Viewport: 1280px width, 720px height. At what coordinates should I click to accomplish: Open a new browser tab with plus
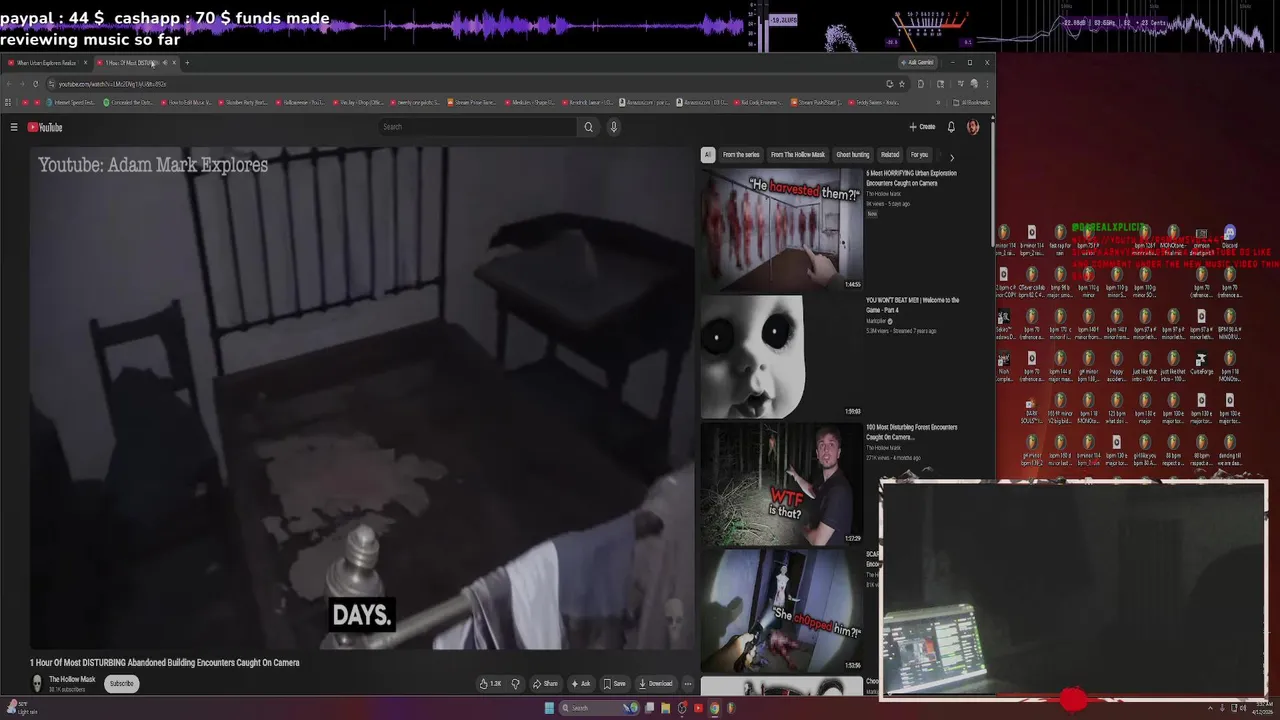coord(187,63)
